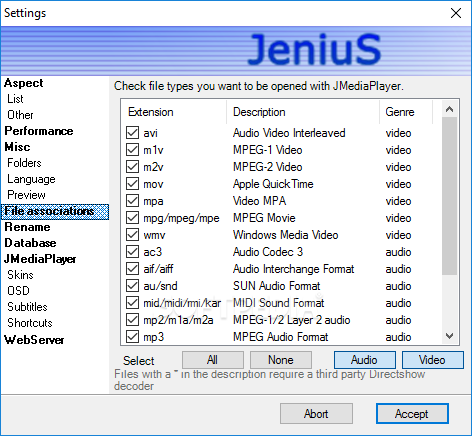Click the Abort button
Viewport: 472px width, 436px height.
coord(316,414)
